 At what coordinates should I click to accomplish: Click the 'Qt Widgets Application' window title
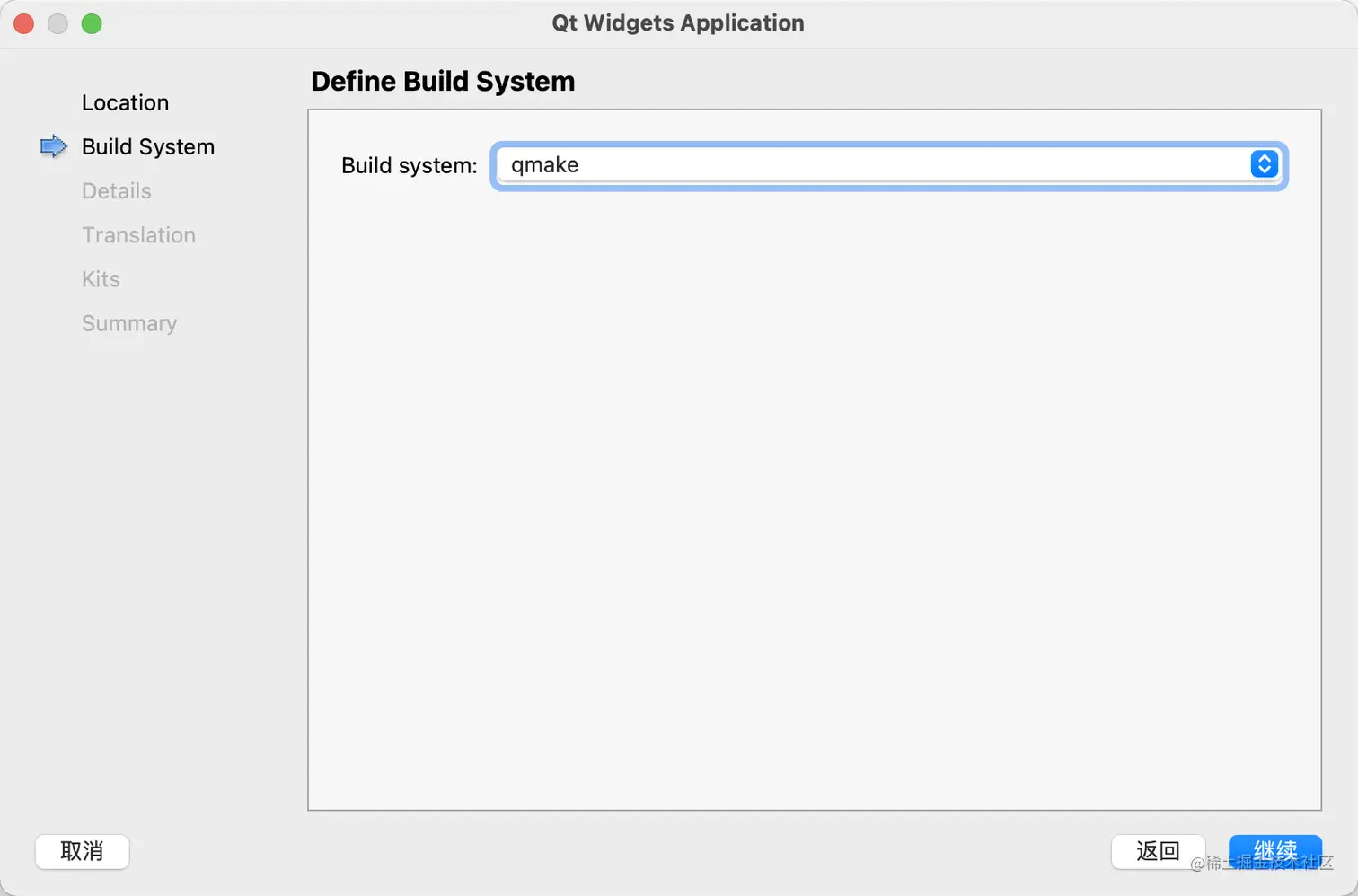pos(678,23)
